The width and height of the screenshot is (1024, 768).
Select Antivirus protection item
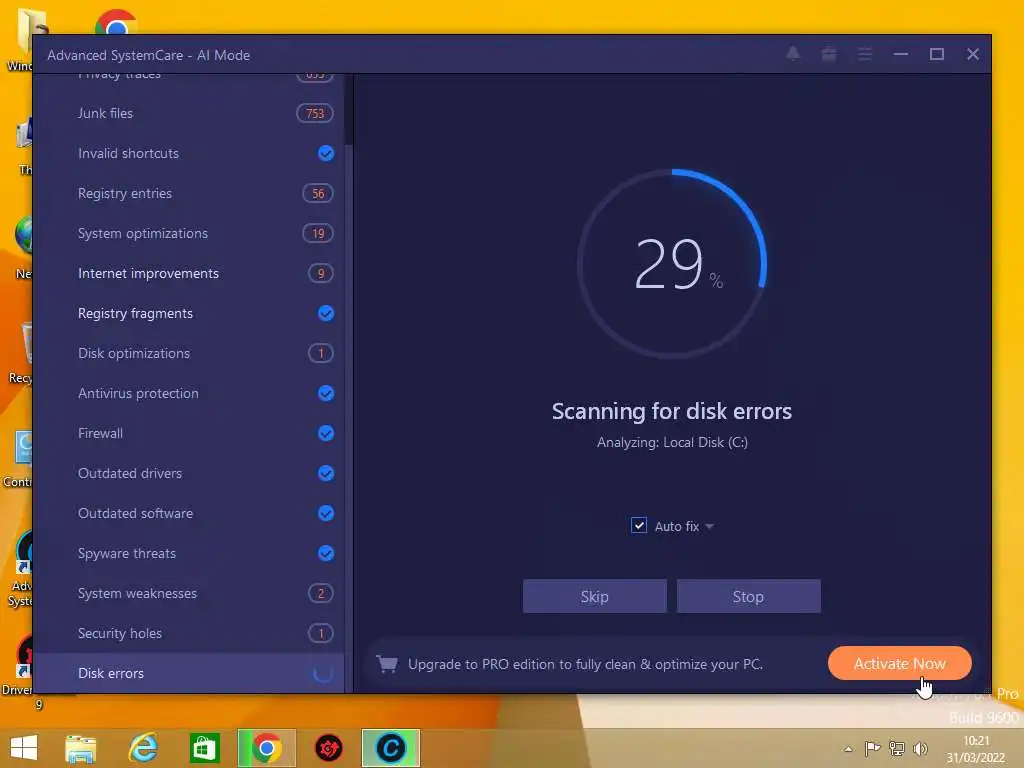tap(189, 393)
